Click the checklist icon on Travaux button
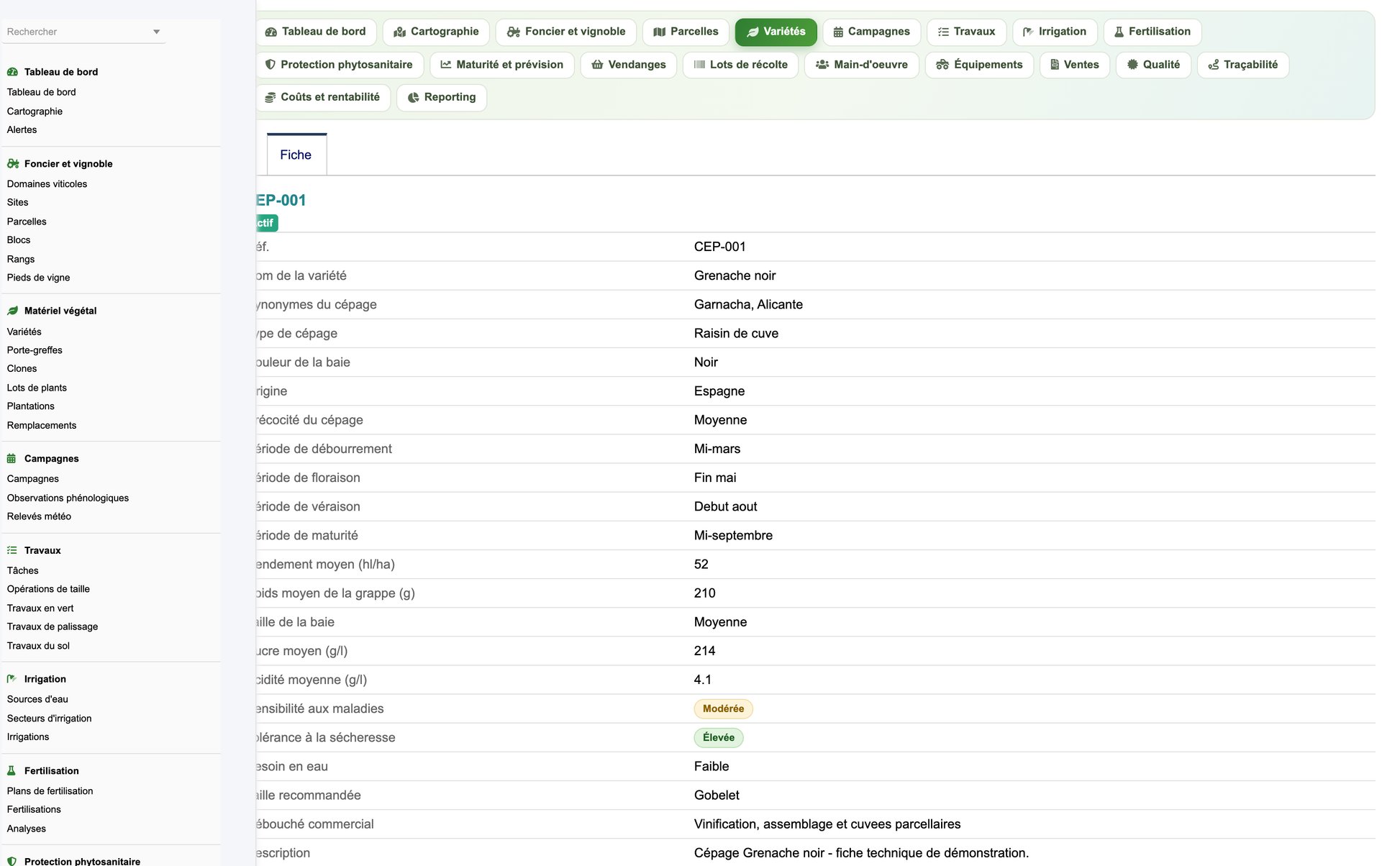 click(943, 32)
